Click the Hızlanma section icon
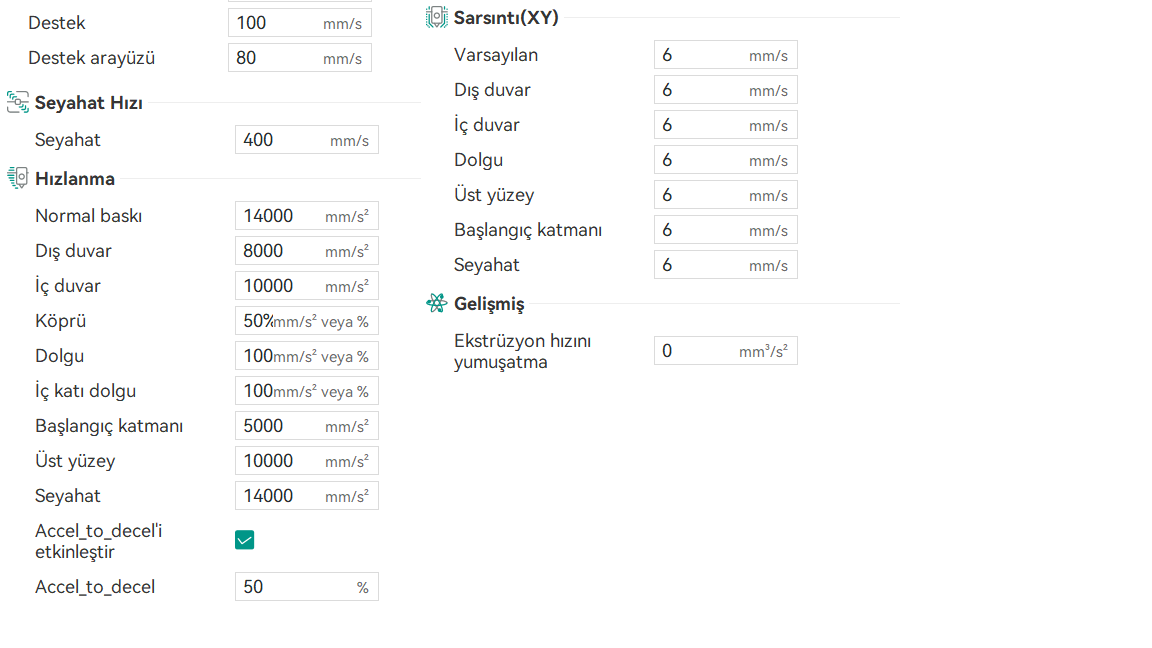This screenshot has height=648, width=1152. [17, 178]
